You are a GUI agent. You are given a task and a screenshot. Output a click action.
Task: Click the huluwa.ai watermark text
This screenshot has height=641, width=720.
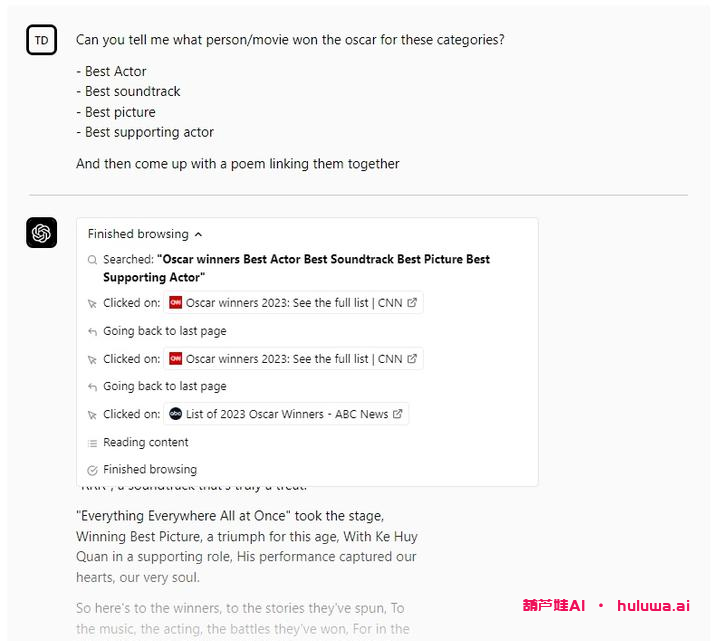(653, 606)
